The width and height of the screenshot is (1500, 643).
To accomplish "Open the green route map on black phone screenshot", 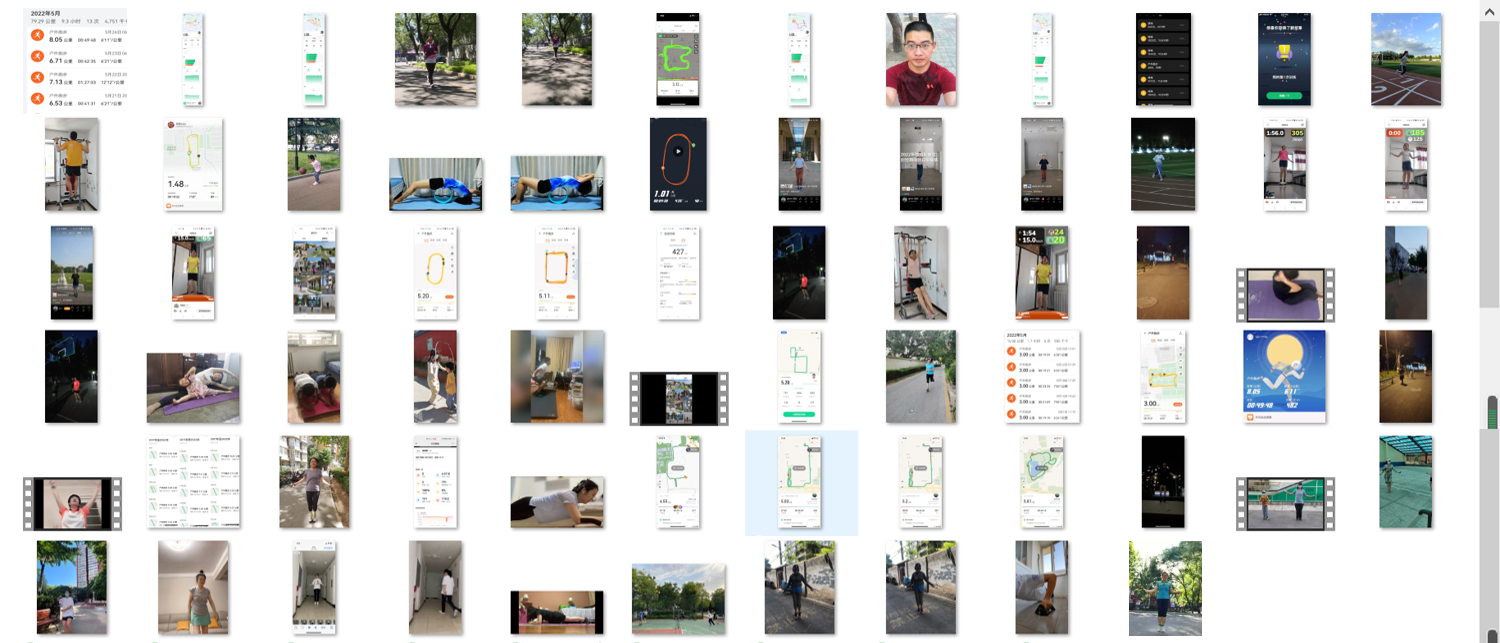I will tap(682, 59).
